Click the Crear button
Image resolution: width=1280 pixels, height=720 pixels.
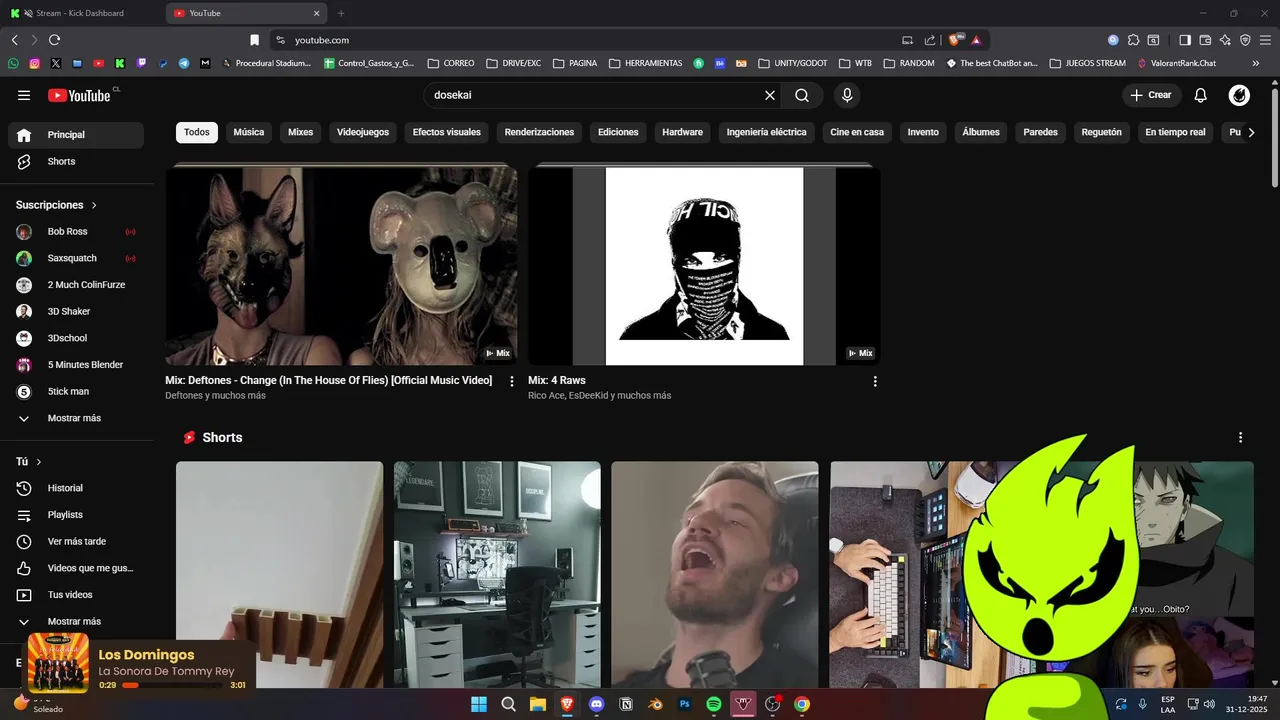pos(1151,95)
